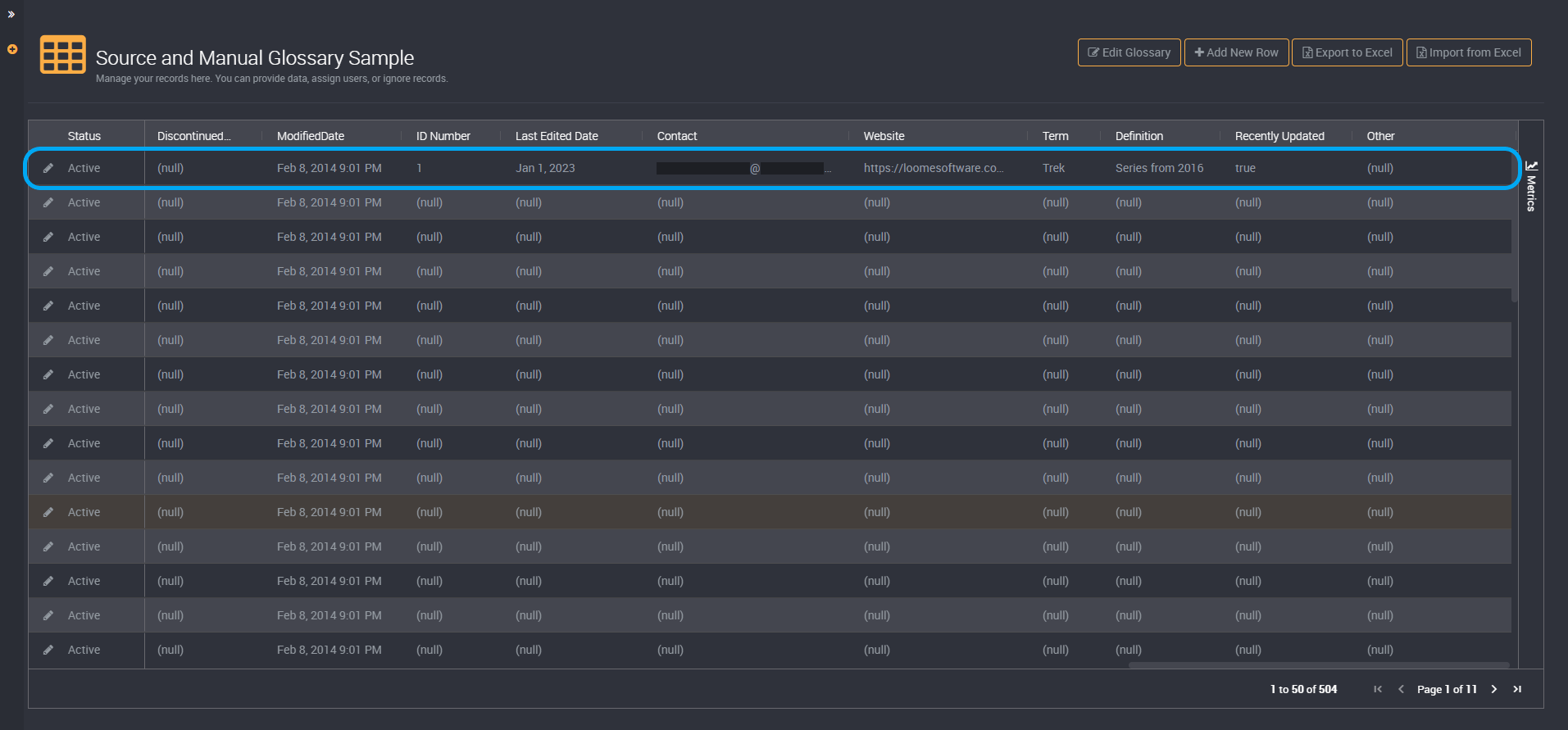
Task: Click the Term column header
Action: [x=1055, y=136]
